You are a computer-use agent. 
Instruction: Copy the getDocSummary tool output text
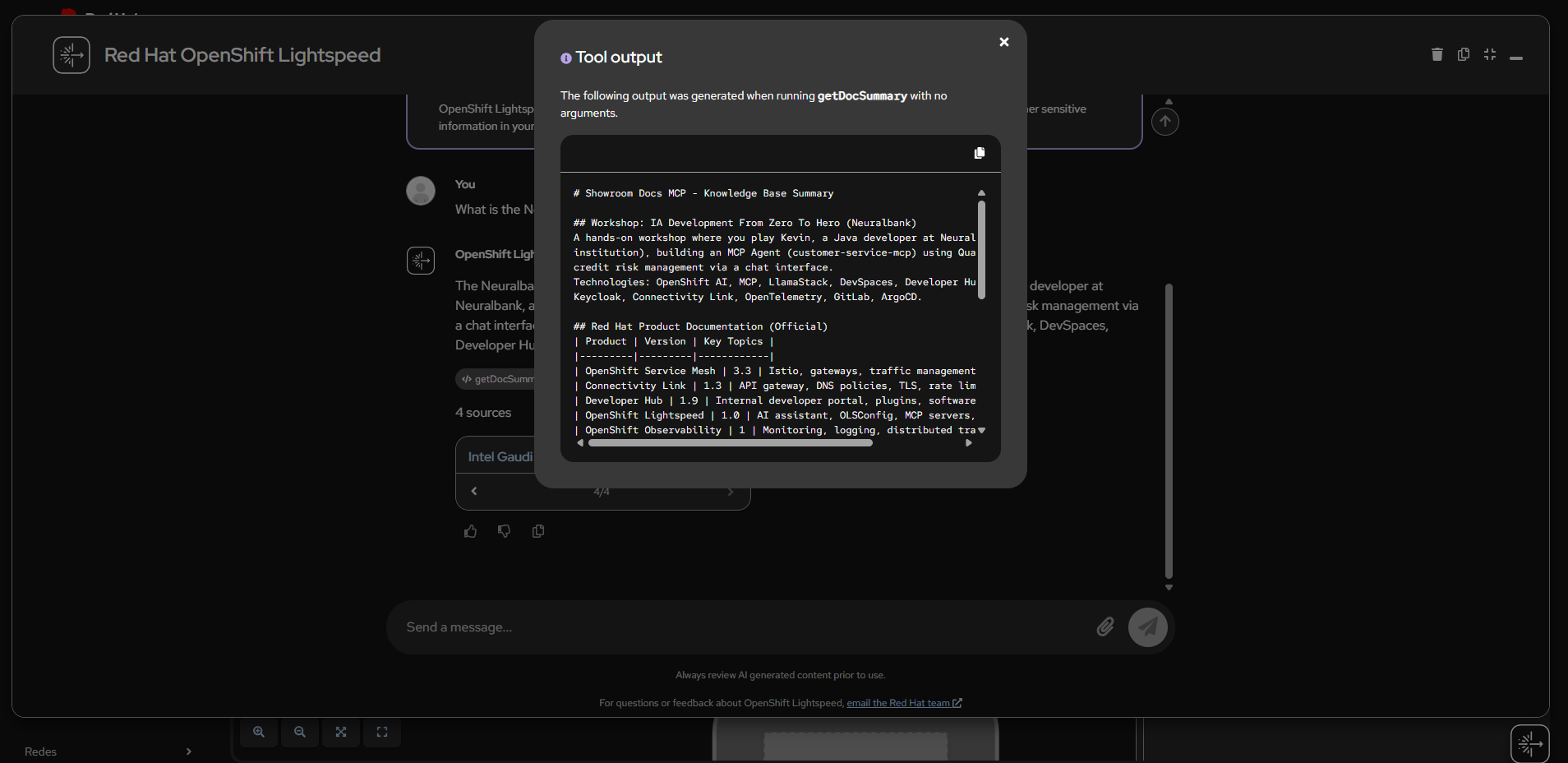[978, 153]
